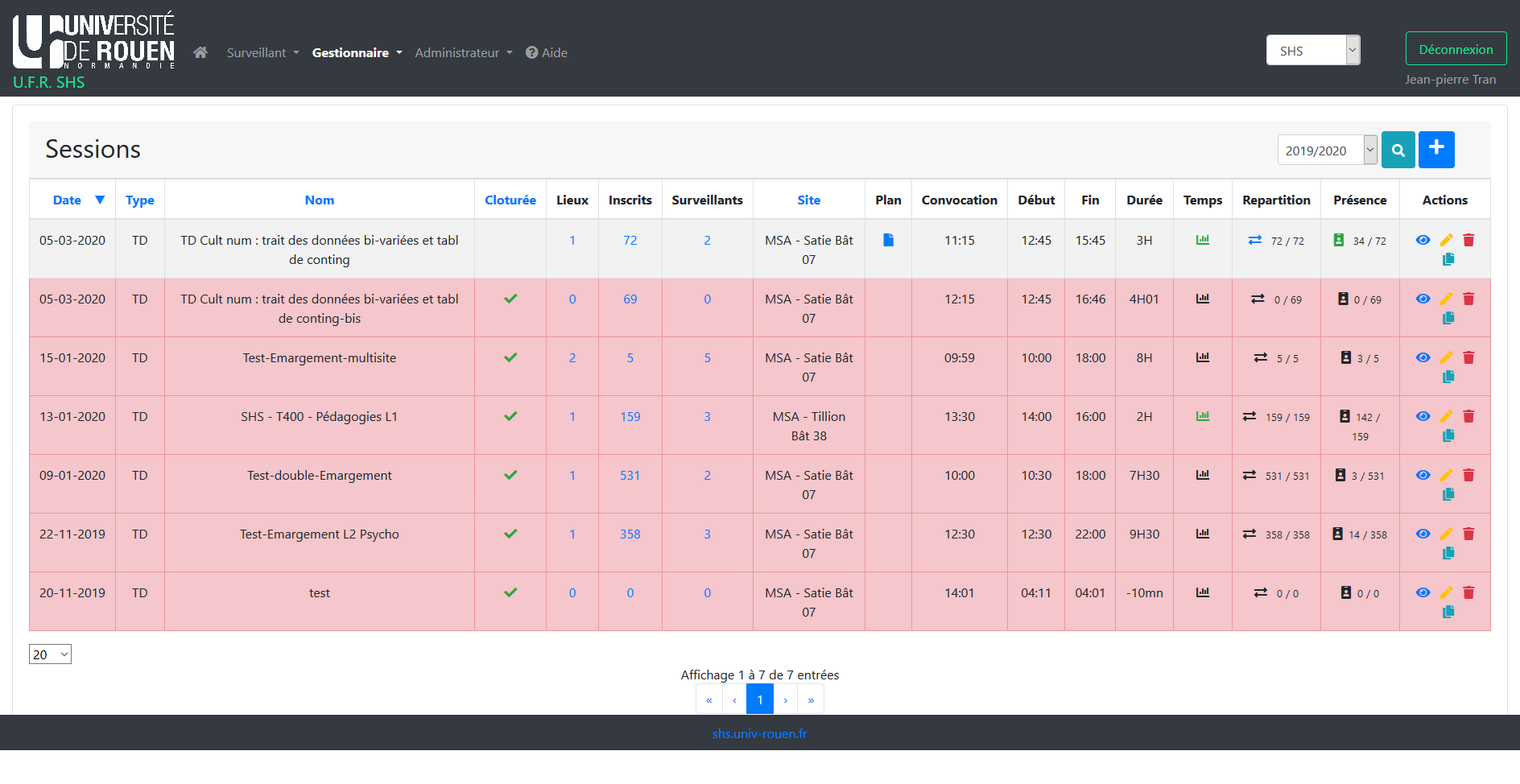Delete the session named test
The height and width of the screenshot is (784, 1520).
click(x=1468, y=593)
